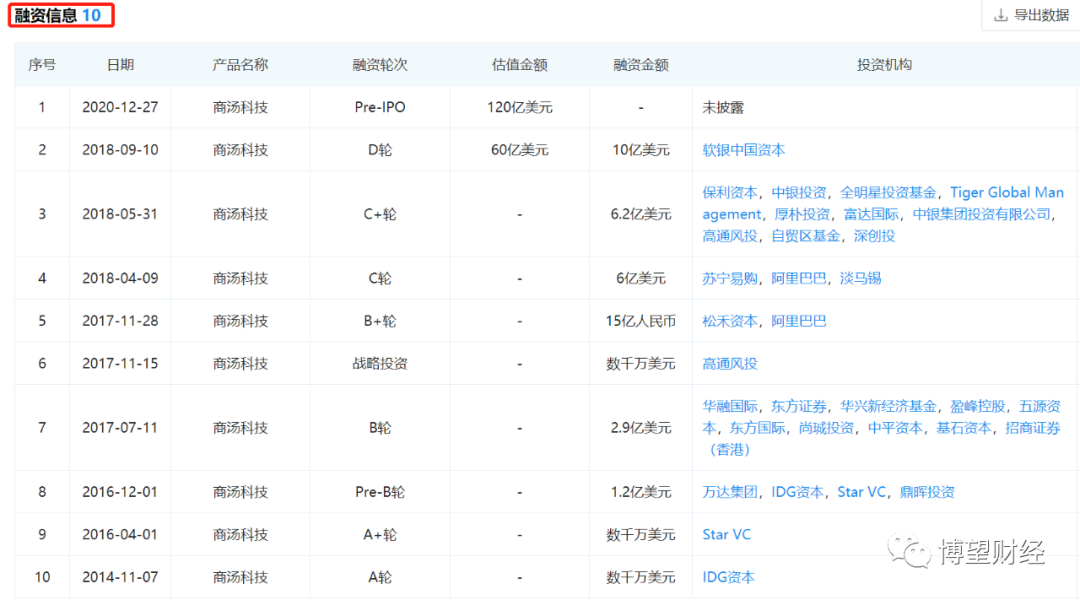This screenshot has height=600, width=1080.
Task: Open the 盈峰控股 investor link
Action: (977, 406)
